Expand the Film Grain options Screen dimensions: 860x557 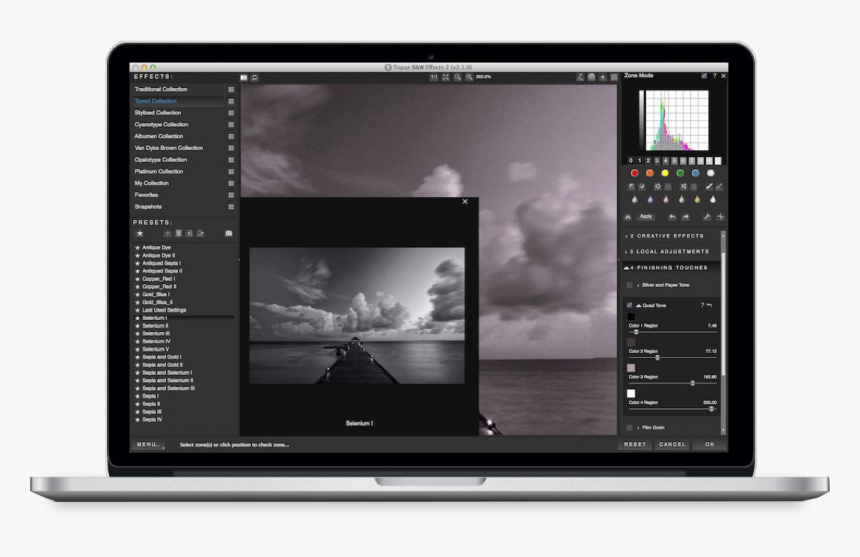[x=638, y=428]
